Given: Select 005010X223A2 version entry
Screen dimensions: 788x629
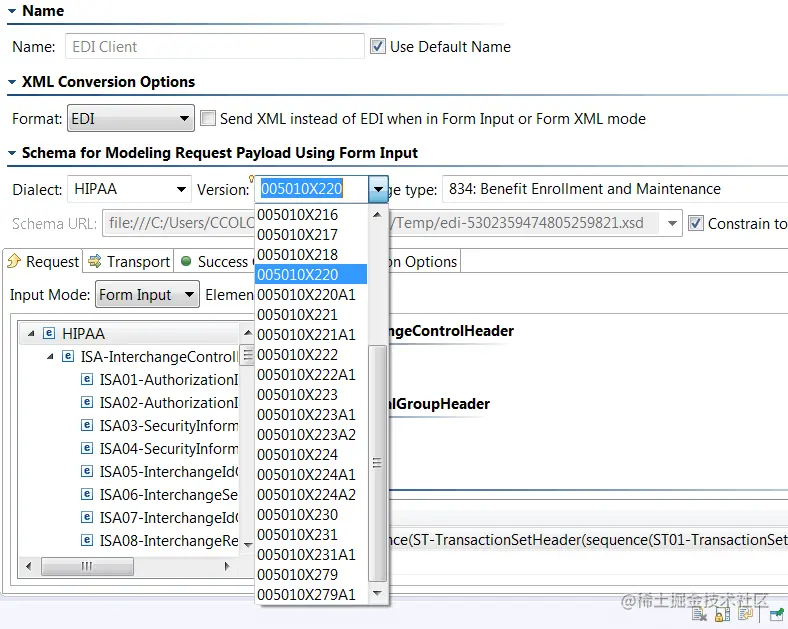Looking at the screenshot, I should click(x=311, y=435).
